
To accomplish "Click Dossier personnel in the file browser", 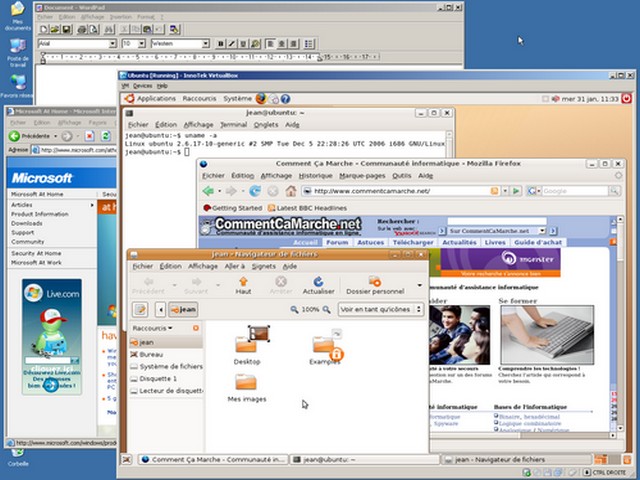I will (375, 286).
